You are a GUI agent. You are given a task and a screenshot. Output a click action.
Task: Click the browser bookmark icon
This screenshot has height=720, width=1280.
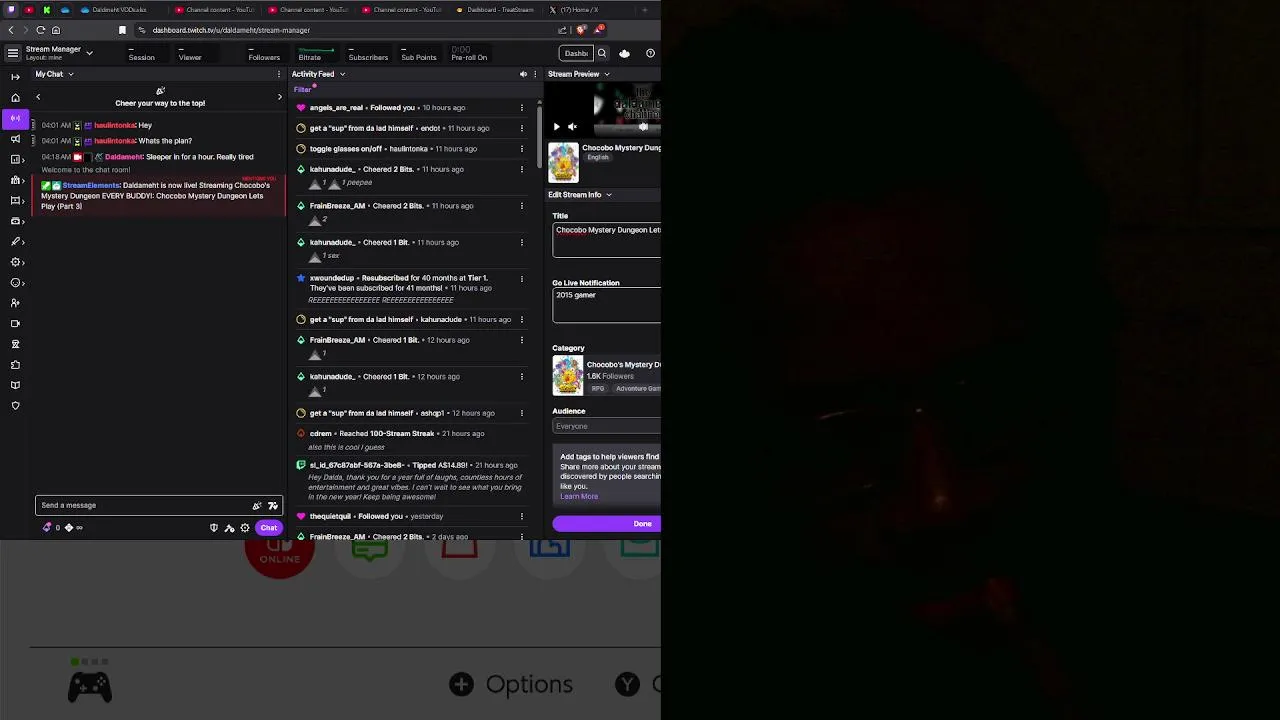click(x=123, y=30)
